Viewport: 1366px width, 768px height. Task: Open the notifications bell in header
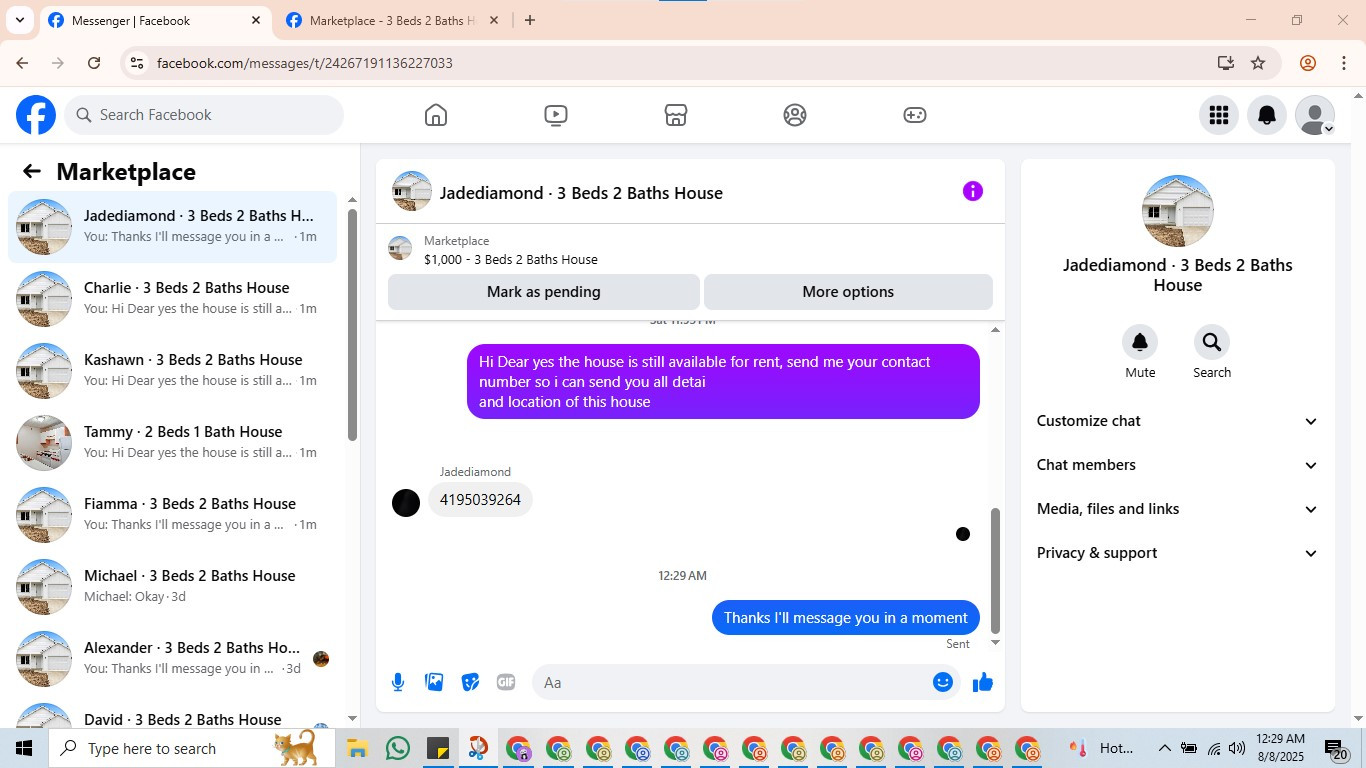[1267, 115]
